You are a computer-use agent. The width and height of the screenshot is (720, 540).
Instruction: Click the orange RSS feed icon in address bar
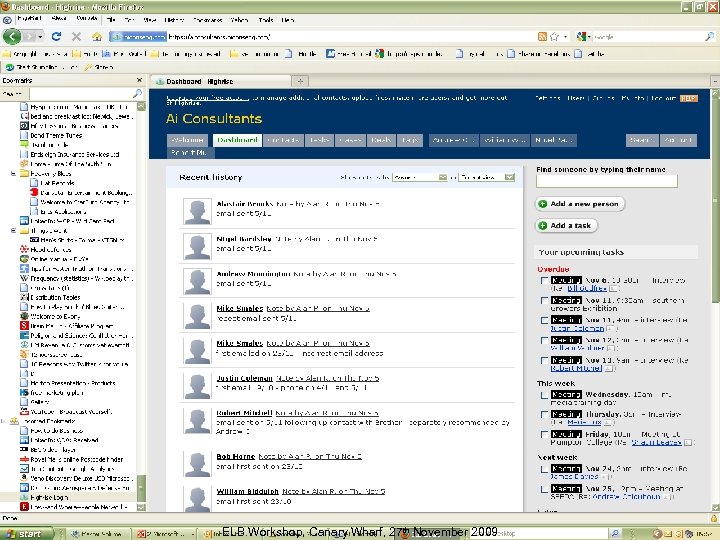542,36
